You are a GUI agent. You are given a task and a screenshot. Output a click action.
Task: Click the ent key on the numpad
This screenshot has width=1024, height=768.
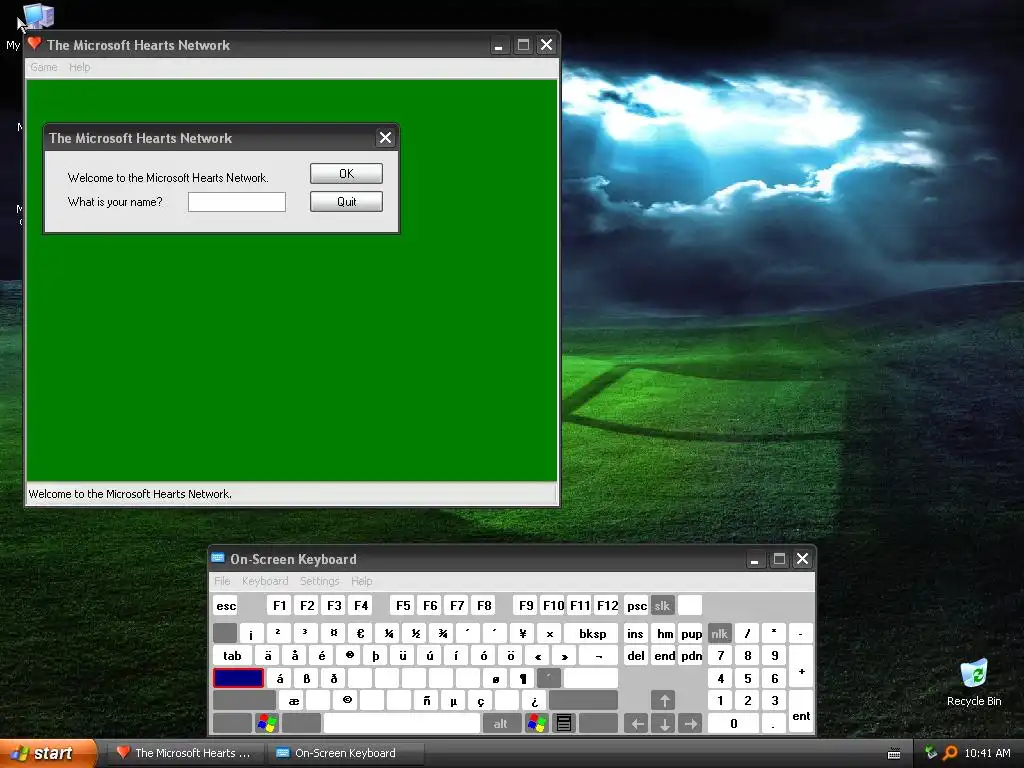801,712
